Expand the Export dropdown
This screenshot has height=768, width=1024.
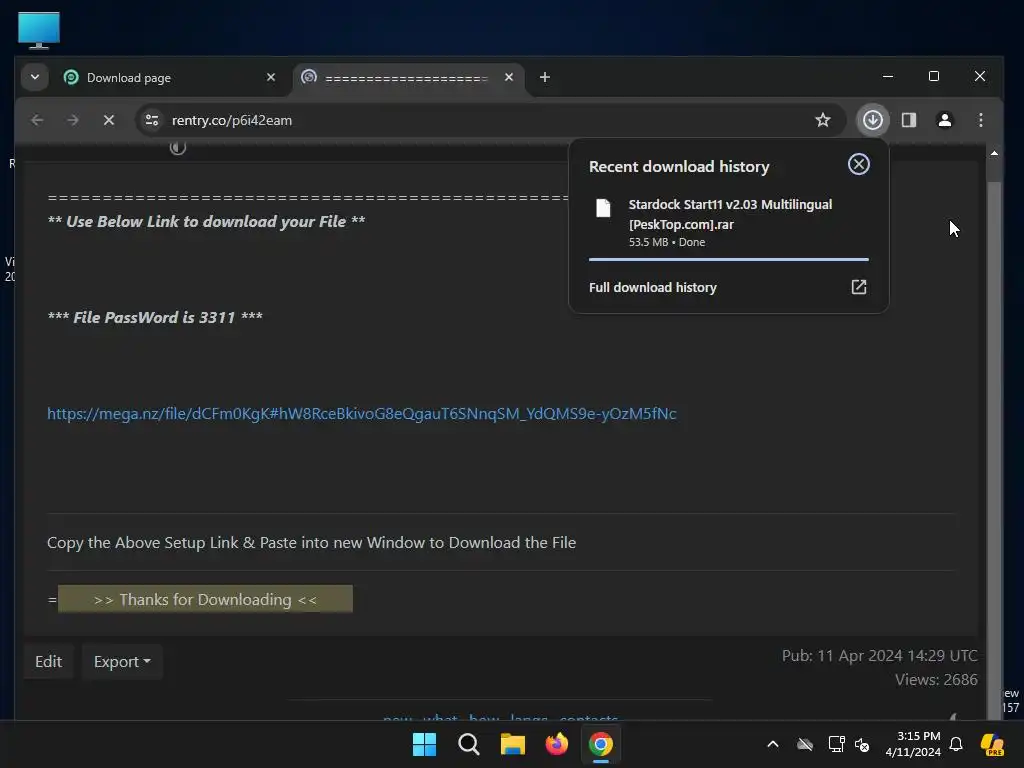pyautogui.click(x=122, y=662)
